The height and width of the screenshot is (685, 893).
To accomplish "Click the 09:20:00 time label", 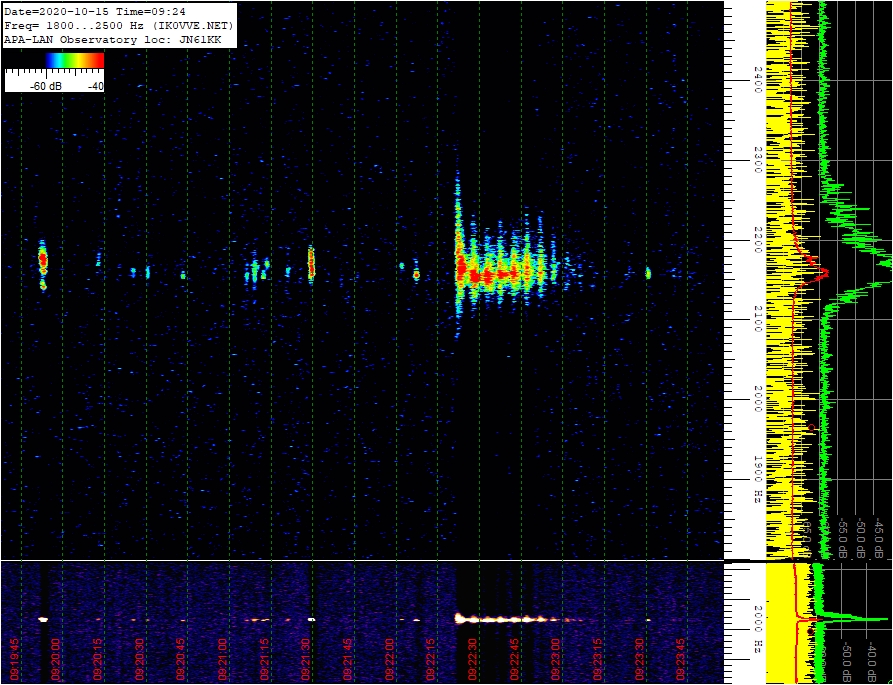I will (56, 658).
